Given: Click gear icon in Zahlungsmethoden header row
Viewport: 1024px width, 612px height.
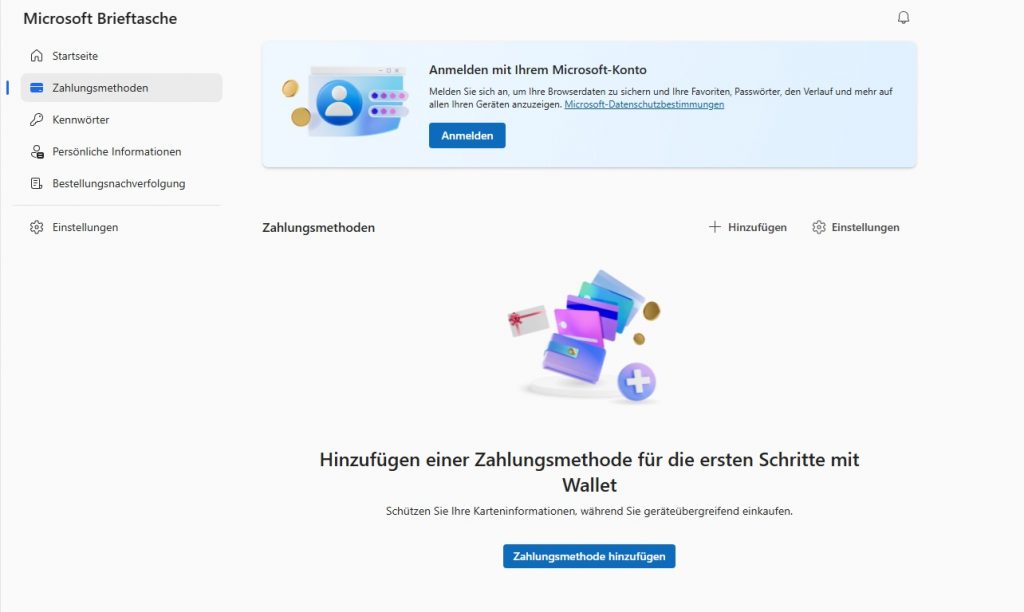Looking at the screenshot, I should click(819, 227).
